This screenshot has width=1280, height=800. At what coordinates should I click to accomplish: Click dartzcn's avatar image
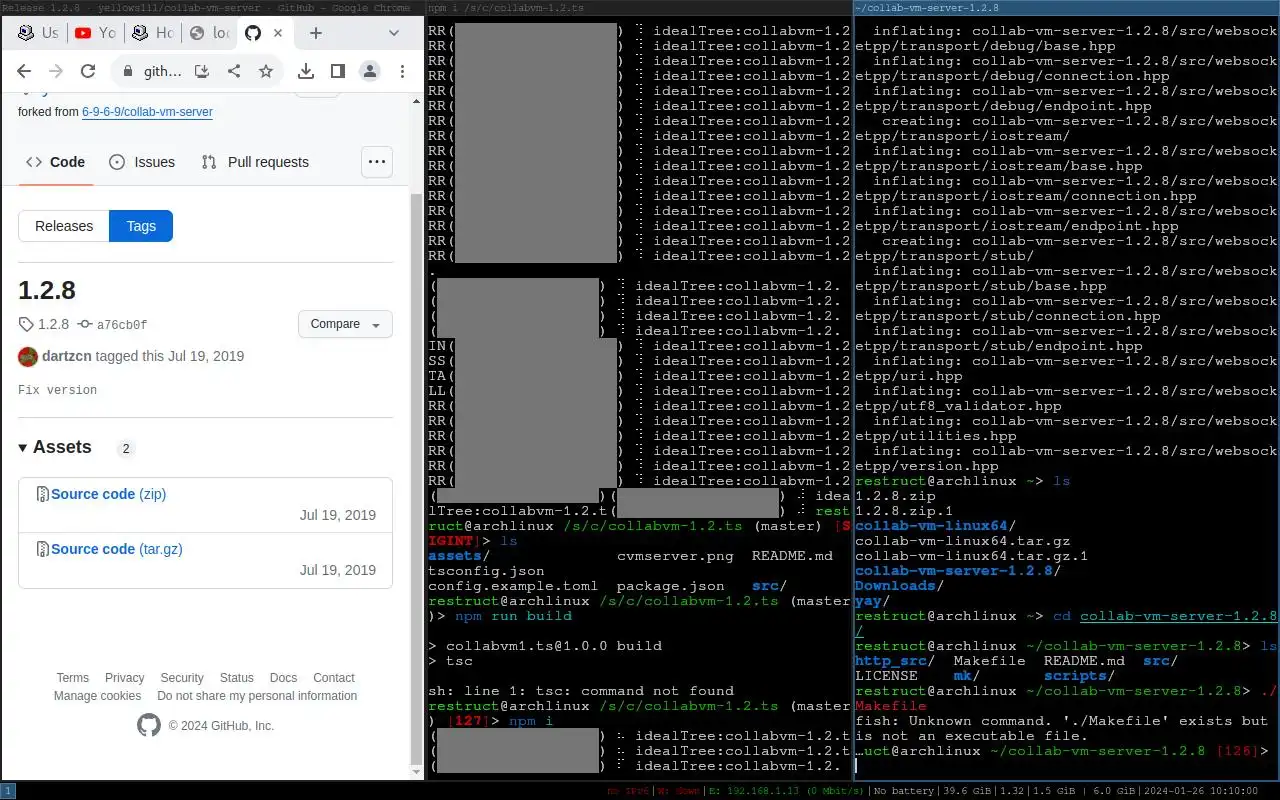coord(28,356)
